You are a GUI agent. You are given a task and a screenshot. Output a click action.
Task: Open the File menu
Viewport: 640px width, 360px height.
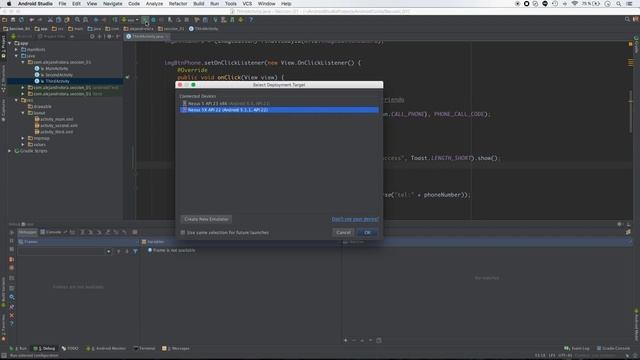coord(62,4)
